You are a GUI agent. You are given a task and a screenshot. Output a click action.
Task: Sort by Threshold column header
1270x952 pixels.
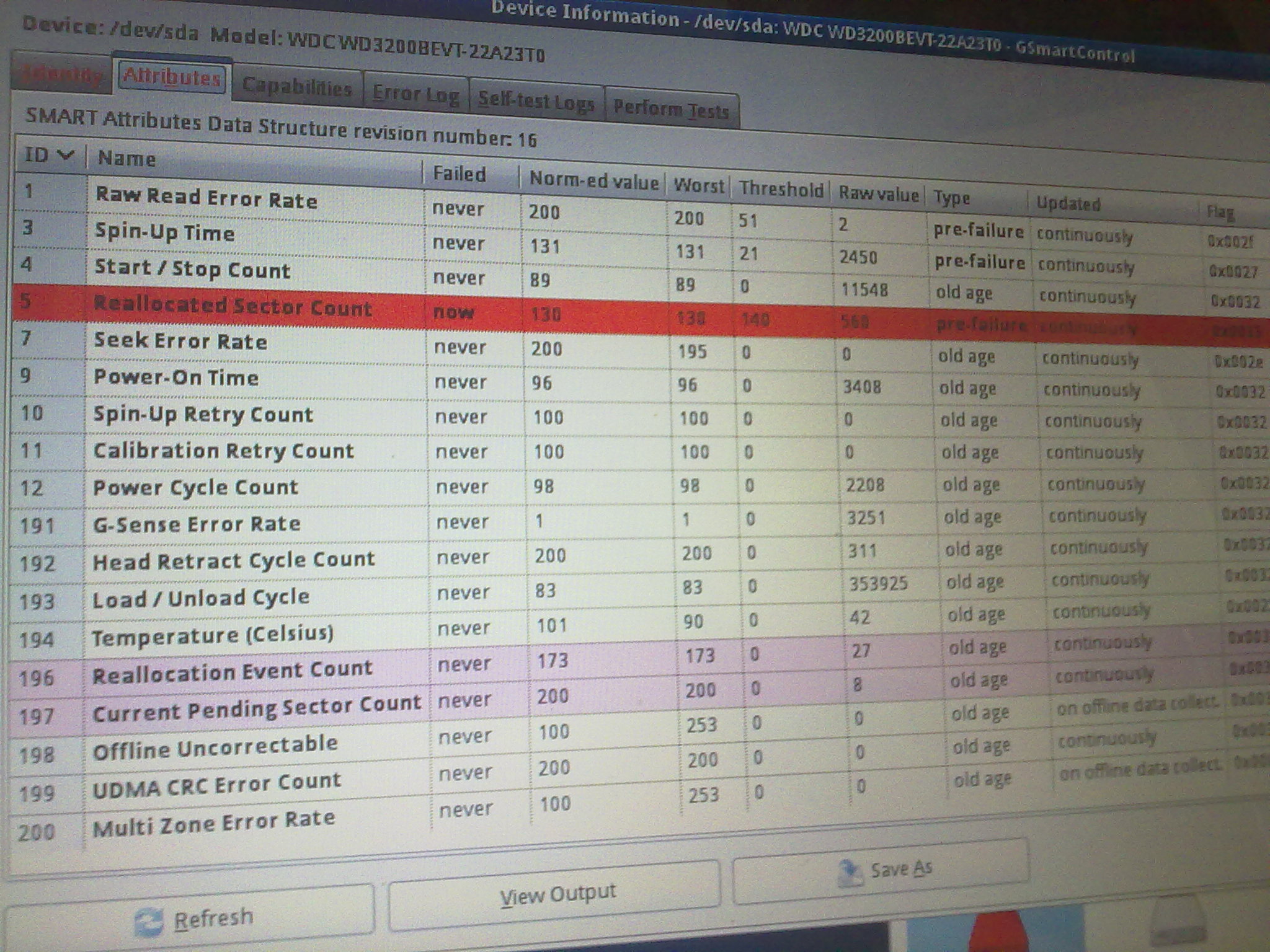(781, 189)
